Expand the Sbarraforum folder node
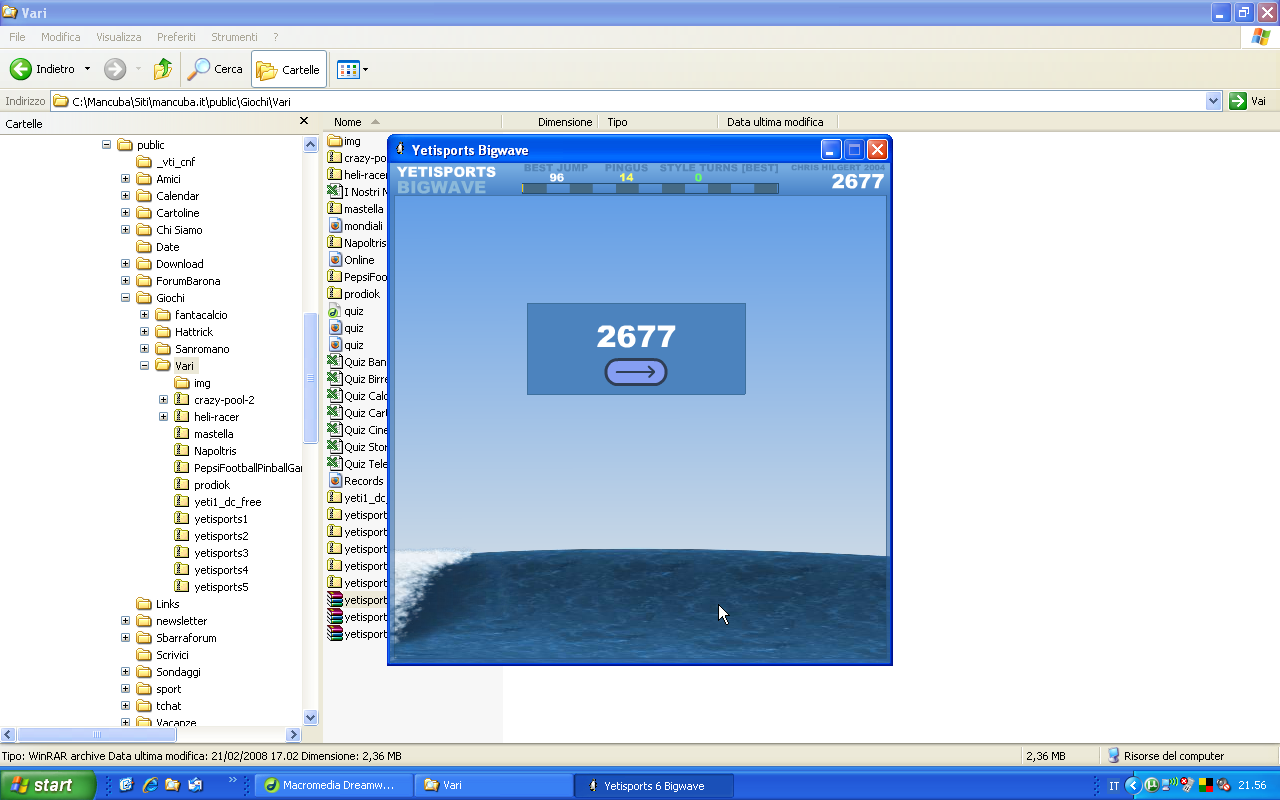Screen dimensions: 1280x800 (125, 638)
